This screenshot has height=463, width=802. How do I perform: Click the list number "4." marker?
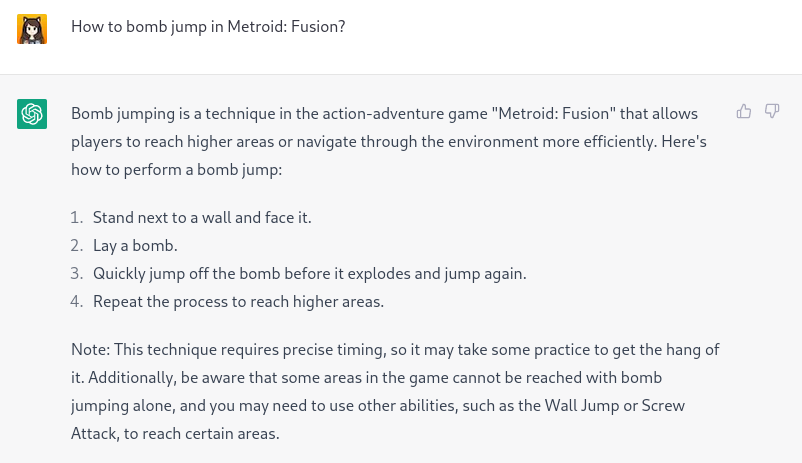[x=77, y=301]
